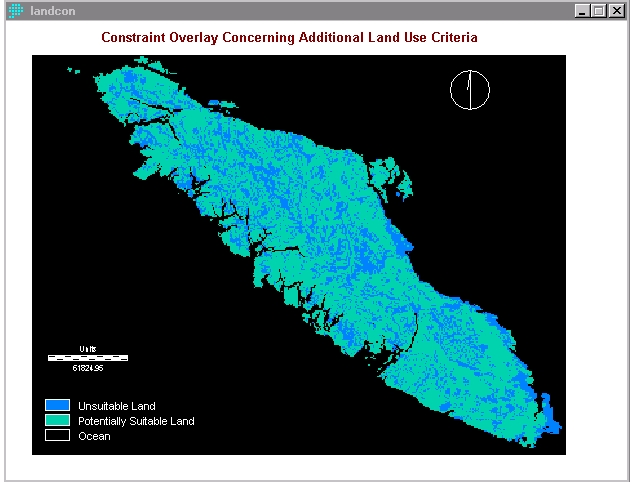Screen dimensions: 632x484
Task: Click the black-and-white scale bar
Action: (x=88, y=357)
